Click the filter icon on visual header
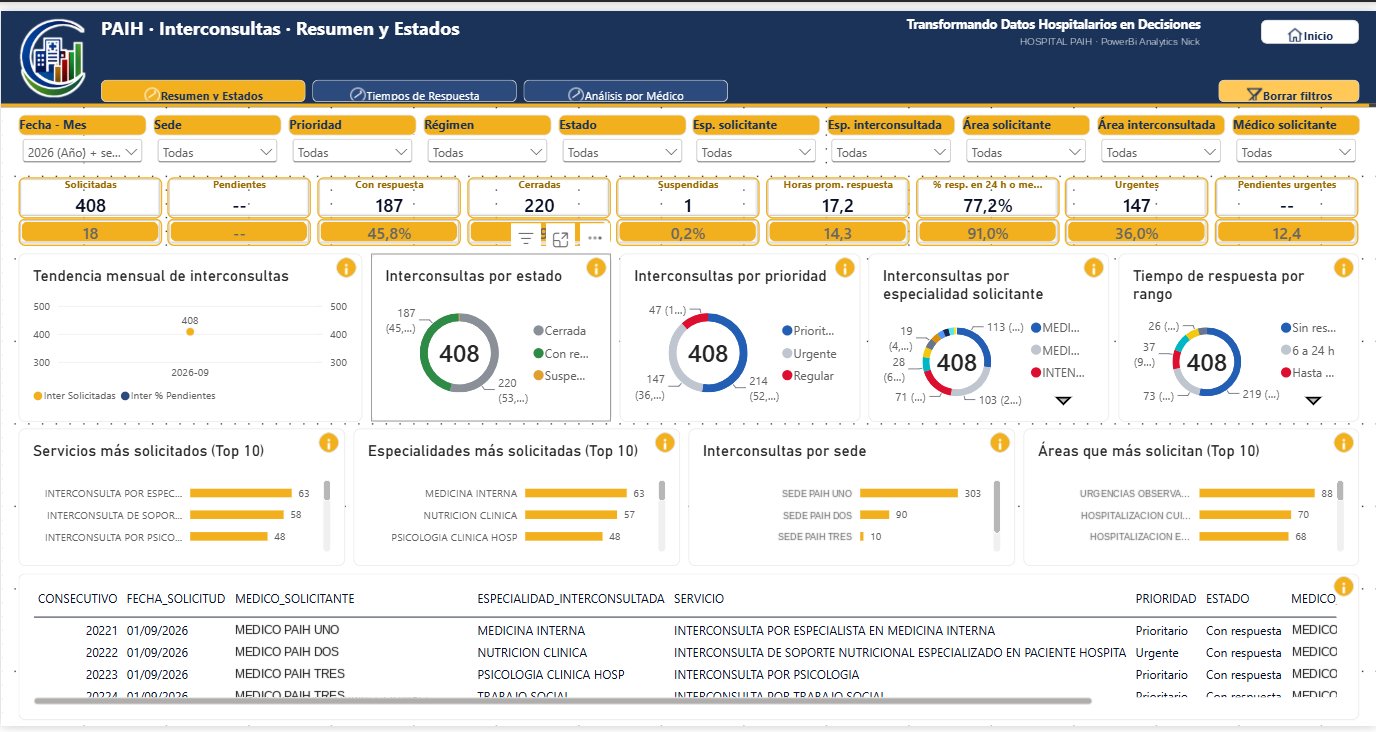The height and width of the screenshot is (732, 1376). click(526, 238)
